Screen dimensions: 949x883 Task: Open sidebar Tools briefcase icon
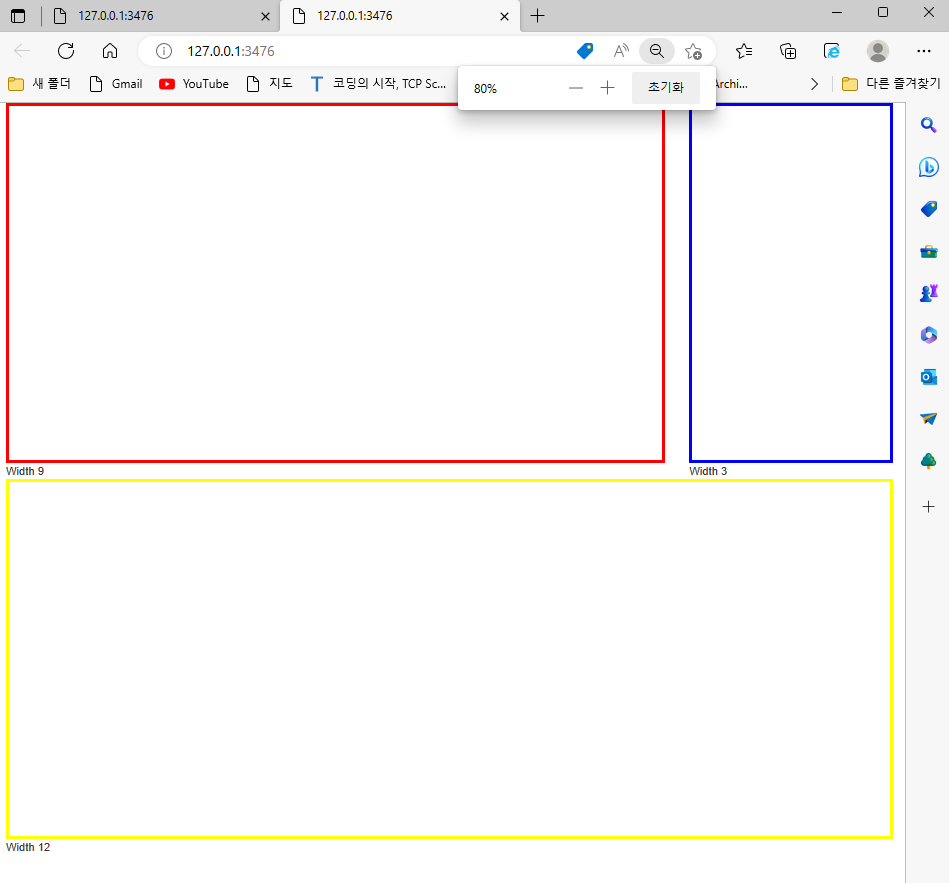[928, 251]
